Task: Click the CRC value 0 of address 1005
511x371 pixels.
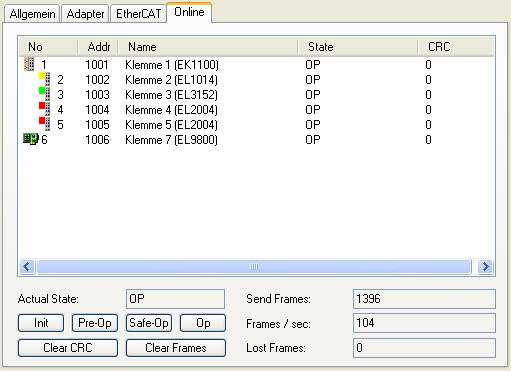Action: 428,125
